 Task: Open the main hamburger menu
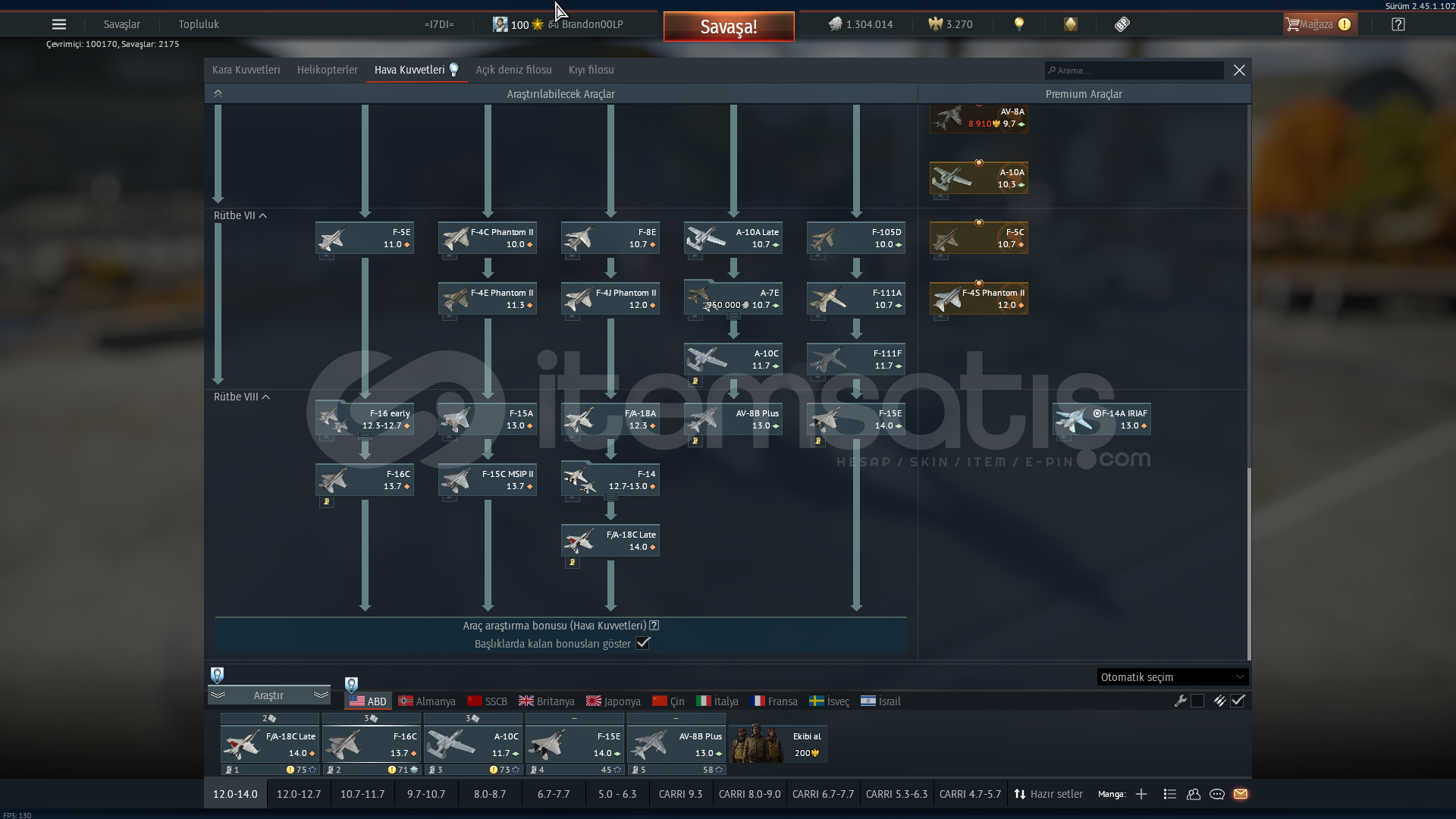point(58,24)
